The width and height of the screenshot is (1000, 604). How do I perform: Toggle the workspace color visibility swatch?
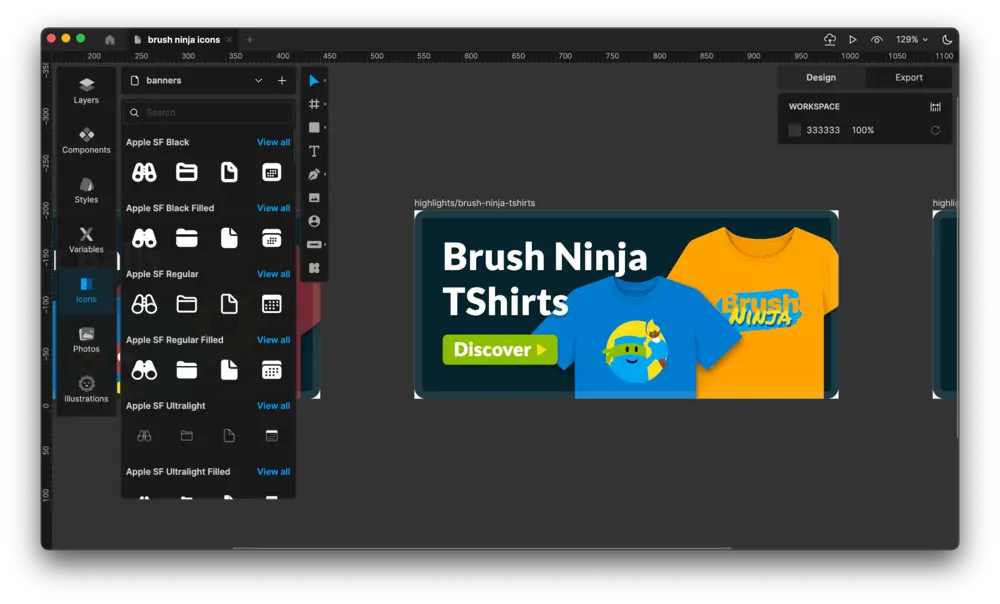click(x=794, y=129)
